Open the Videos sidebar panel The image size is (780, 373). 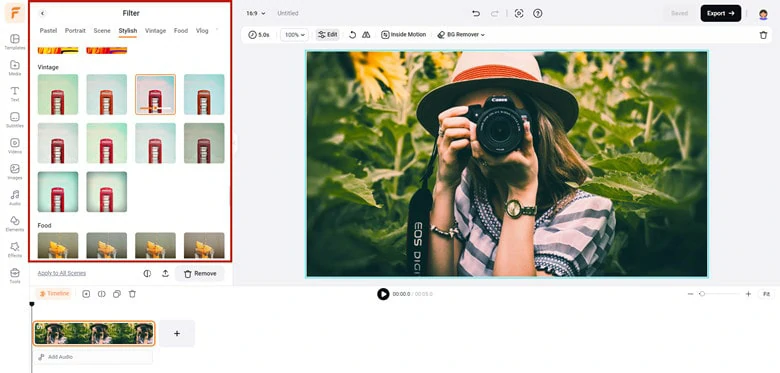click(15, 145)
